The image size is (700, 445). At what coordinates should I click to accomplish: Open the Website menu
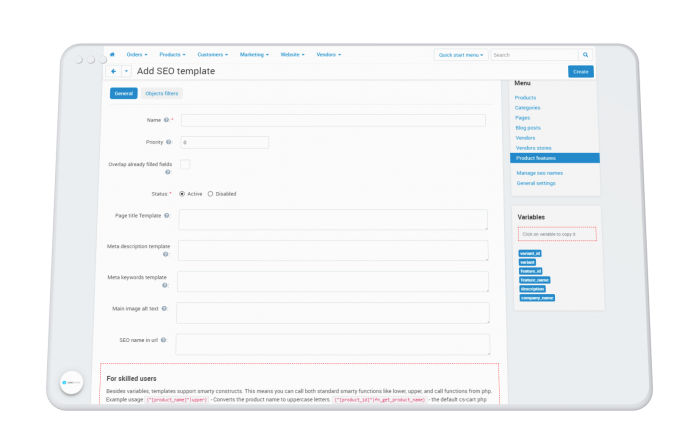292,54
